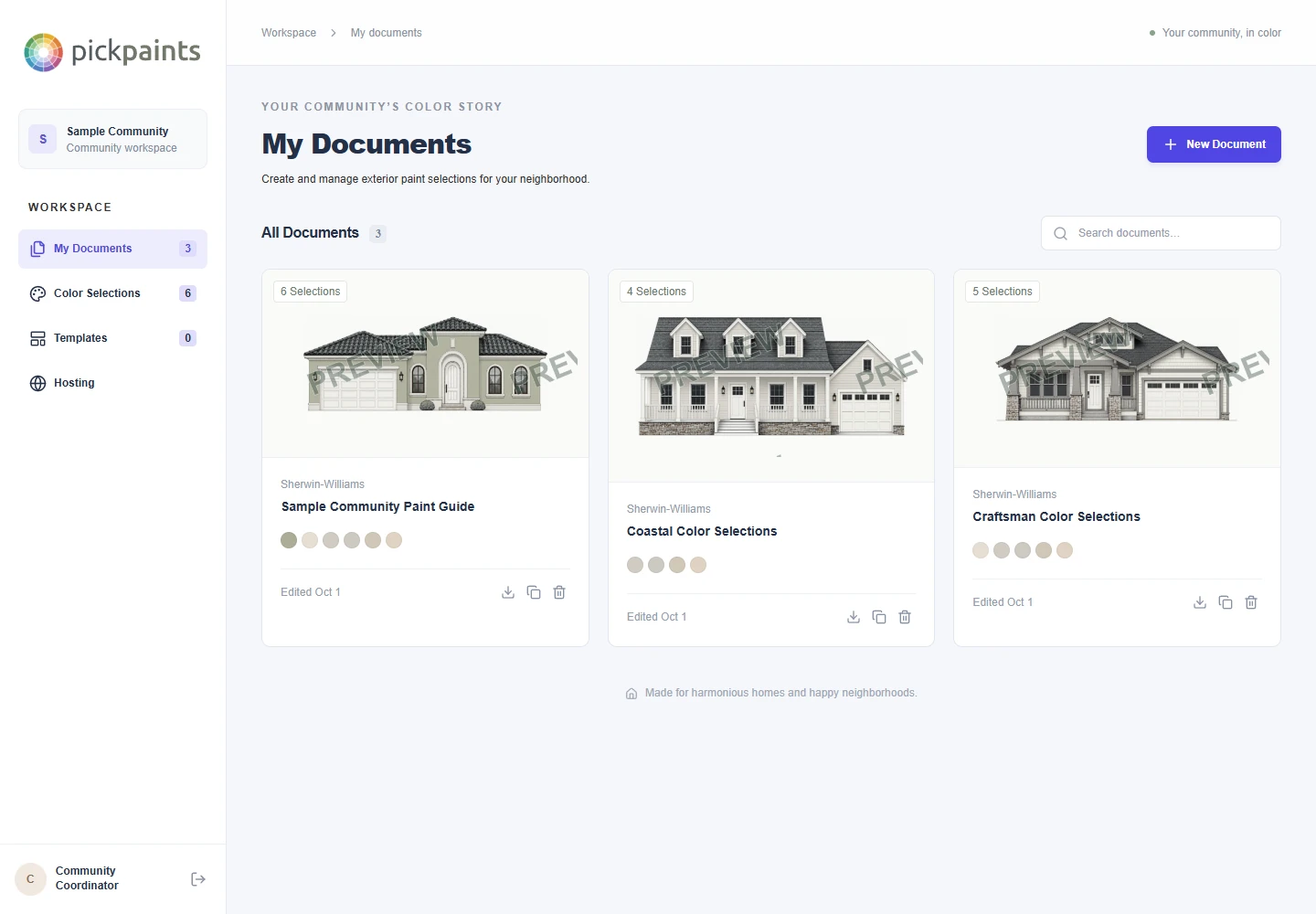Open the Templates section

(112, 338)
